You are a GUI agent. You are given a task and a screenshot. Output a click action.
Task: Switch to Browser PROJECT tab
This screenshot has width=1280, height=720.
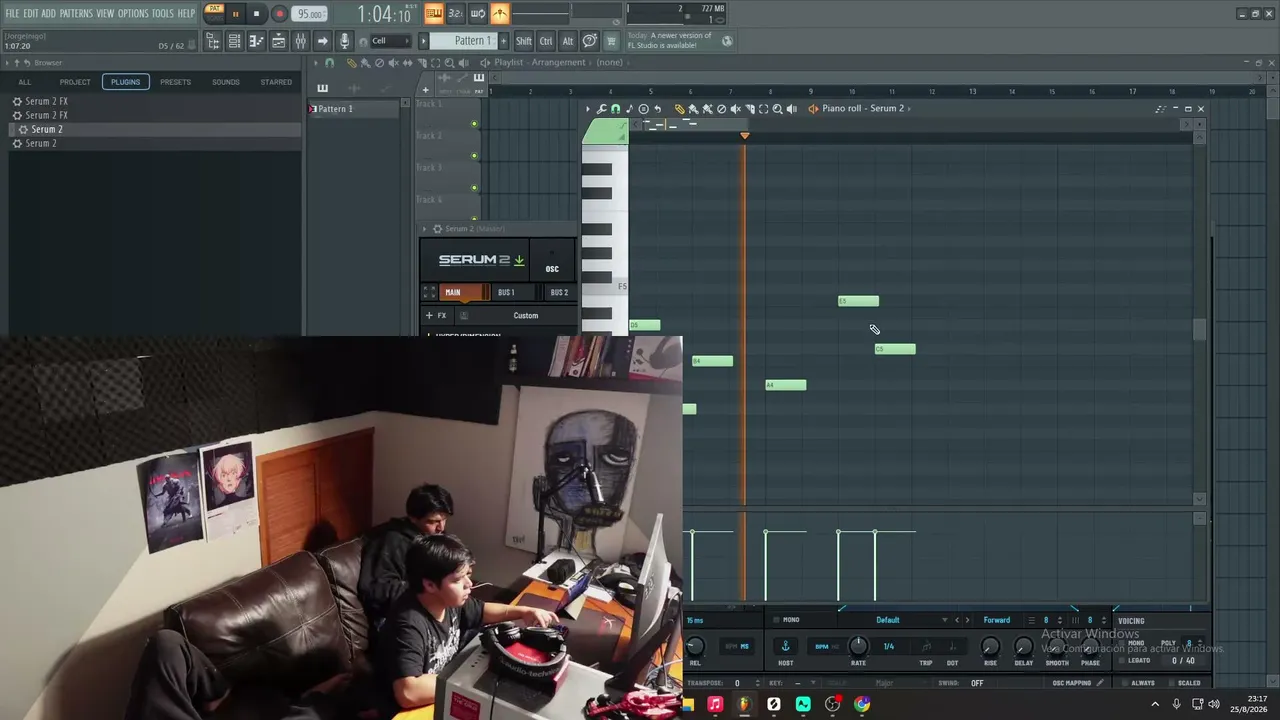point(75,82)
